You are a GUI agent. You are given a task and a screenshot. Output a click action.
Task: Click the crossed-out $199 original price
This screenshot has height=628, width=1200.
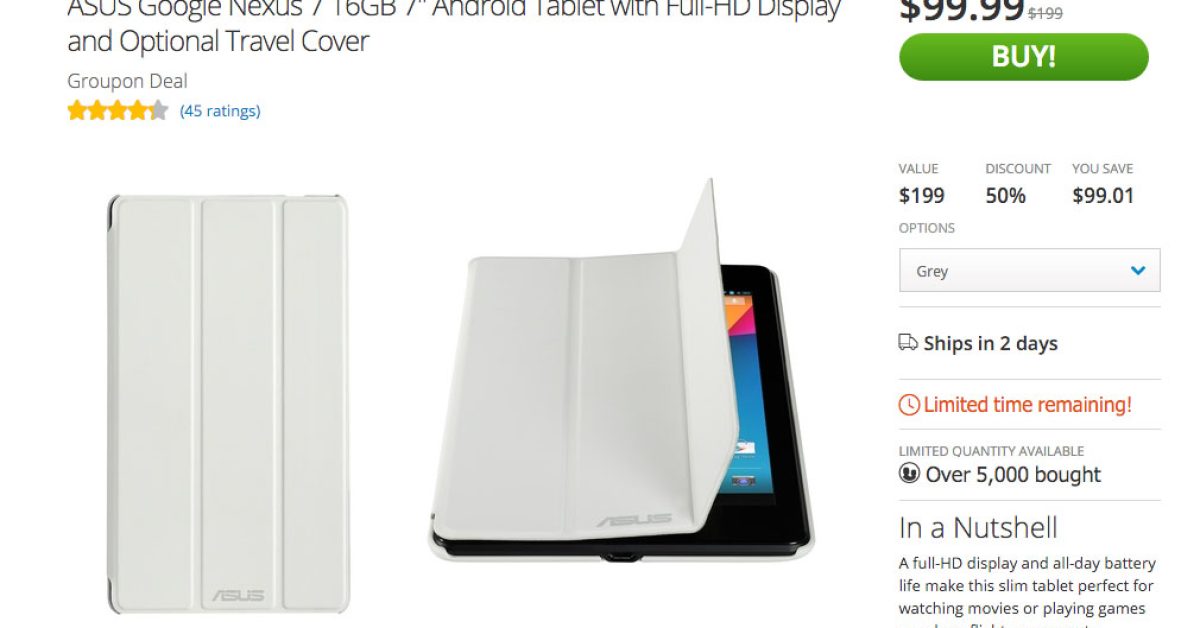[1046, 14]
